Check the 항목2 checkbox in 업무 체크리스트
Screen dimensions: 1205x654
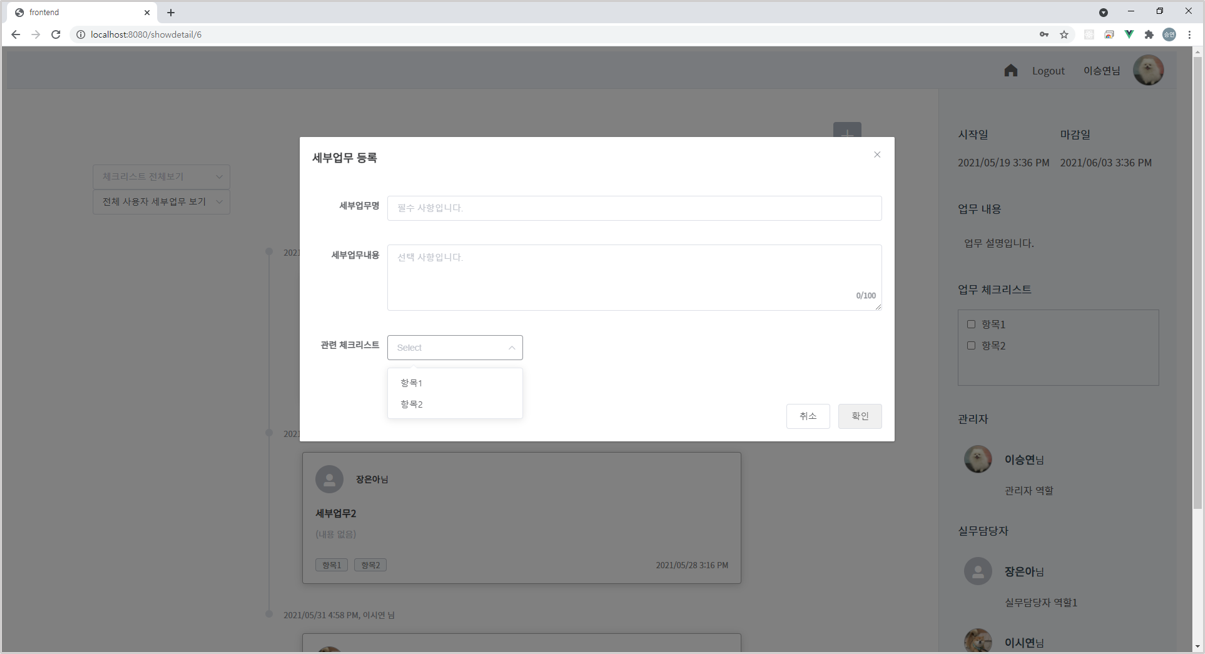pos(970,345)
